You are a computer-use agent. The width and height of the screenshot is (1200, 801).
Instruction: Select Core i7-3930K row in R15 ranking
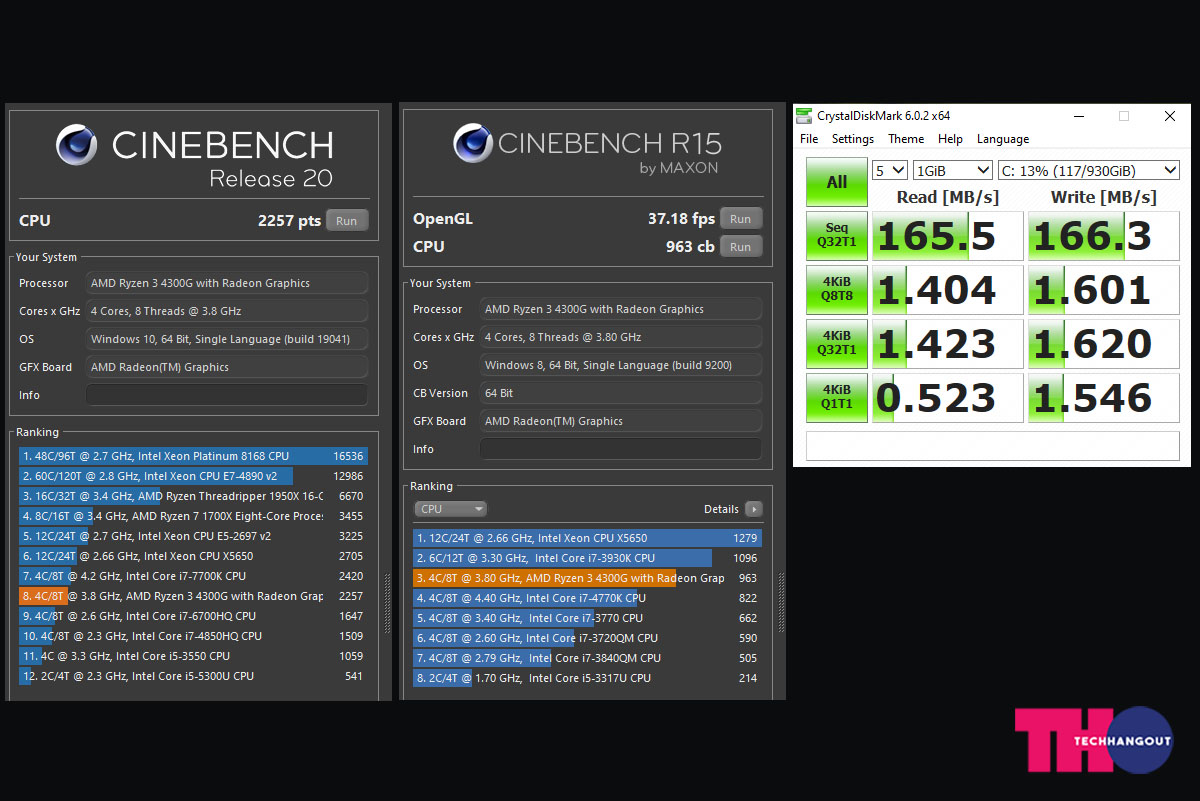(587, 558)
